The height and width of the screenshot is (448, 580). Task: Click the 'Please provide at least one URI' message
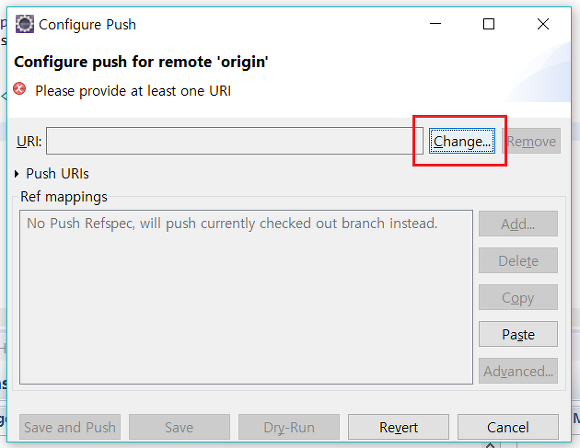tap(133, 91)
